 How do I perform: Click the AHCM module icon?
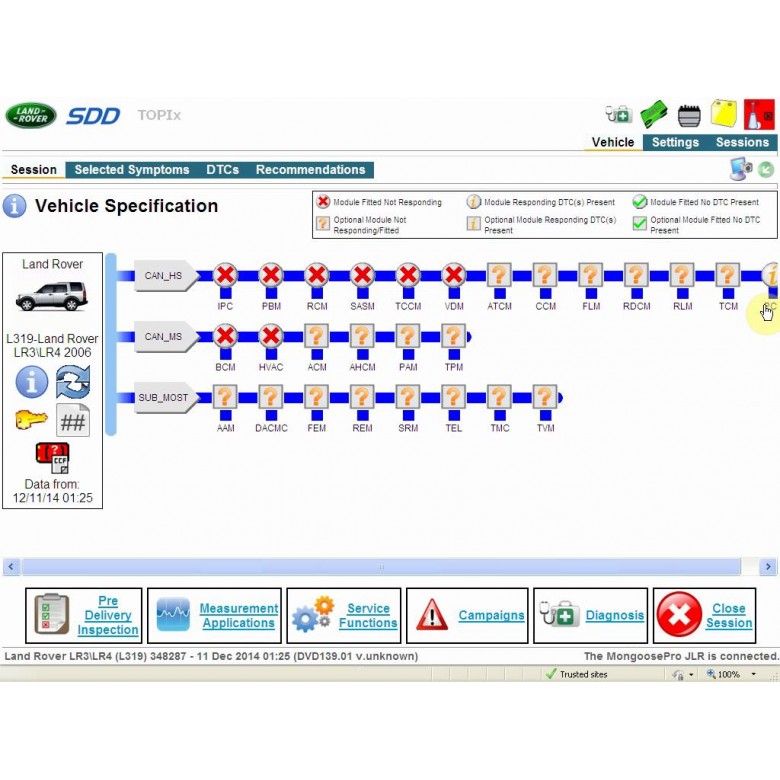[x=362, y=336]
